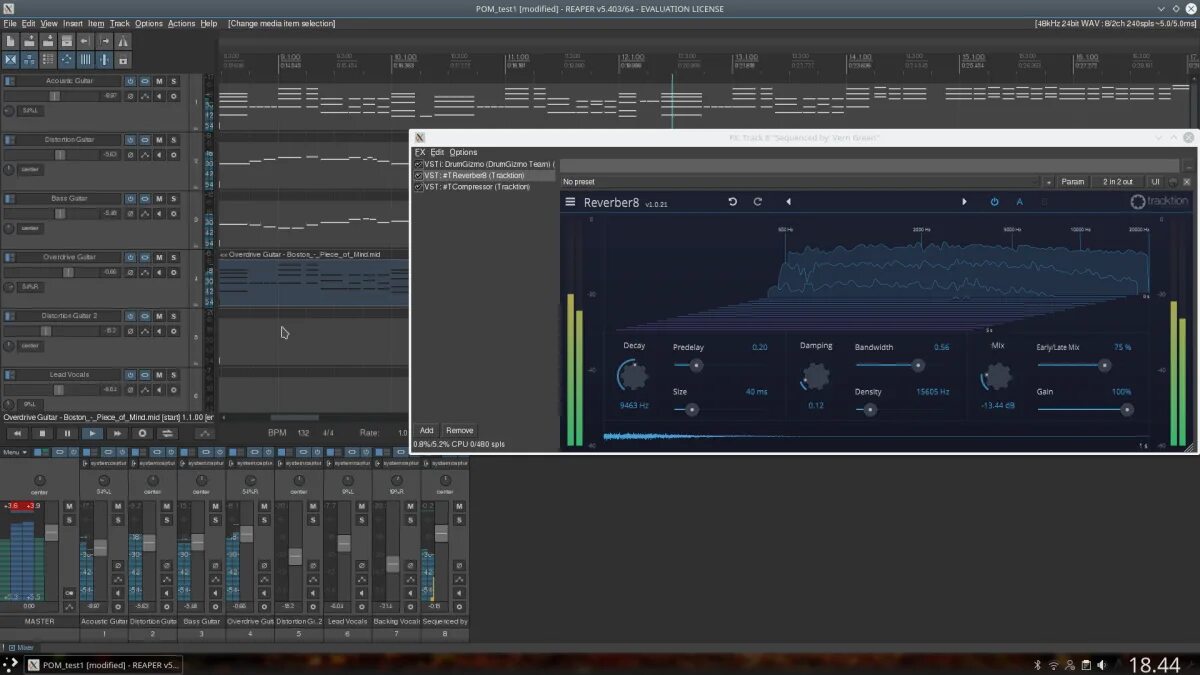The image size is (1200, 675).
Task: Click the REAPER task in the OS taskbar
Action: coord(104,665)
